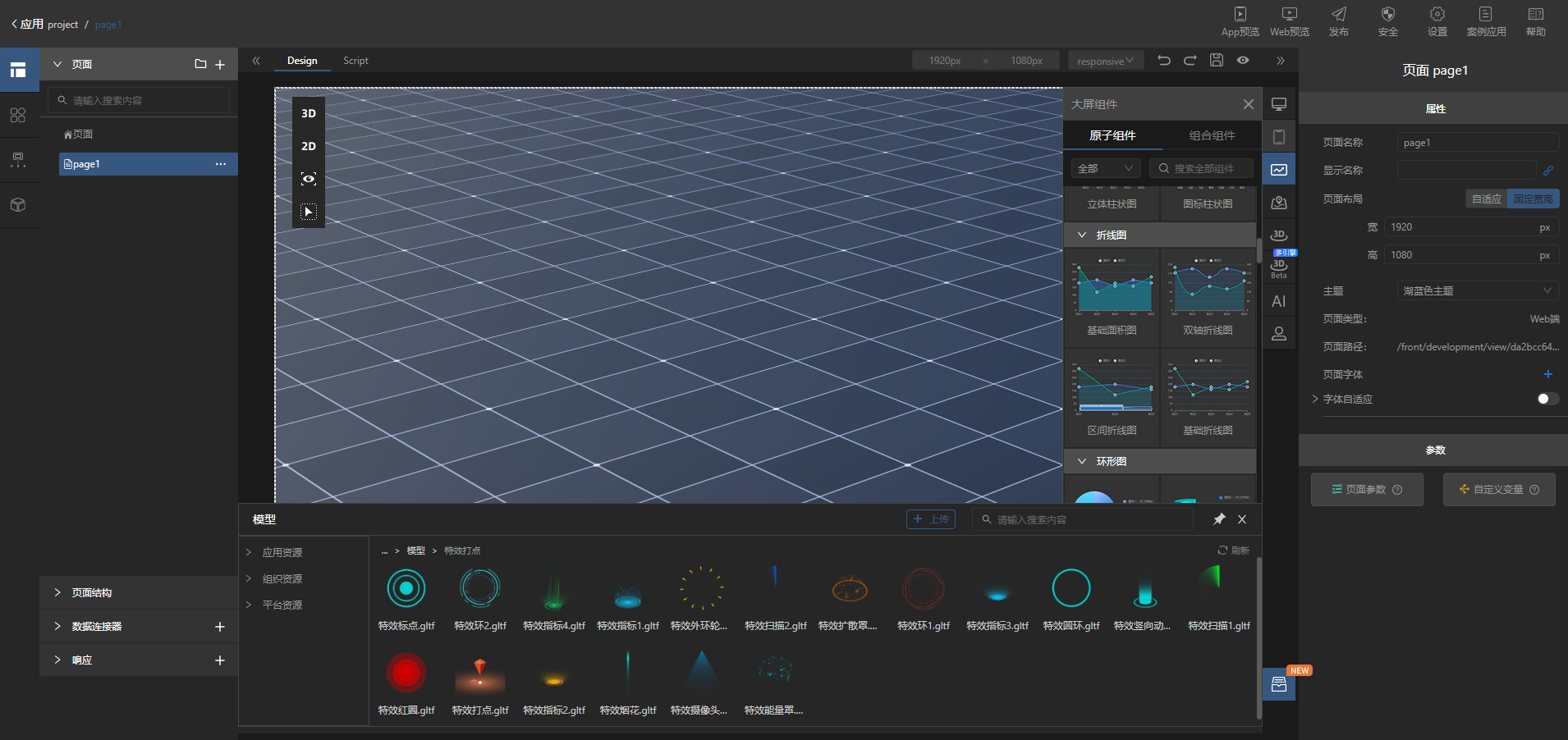This screenshot has width=1568, height=740.
Task: Click the 发布 publish icon
Action: click(1339, 22)
